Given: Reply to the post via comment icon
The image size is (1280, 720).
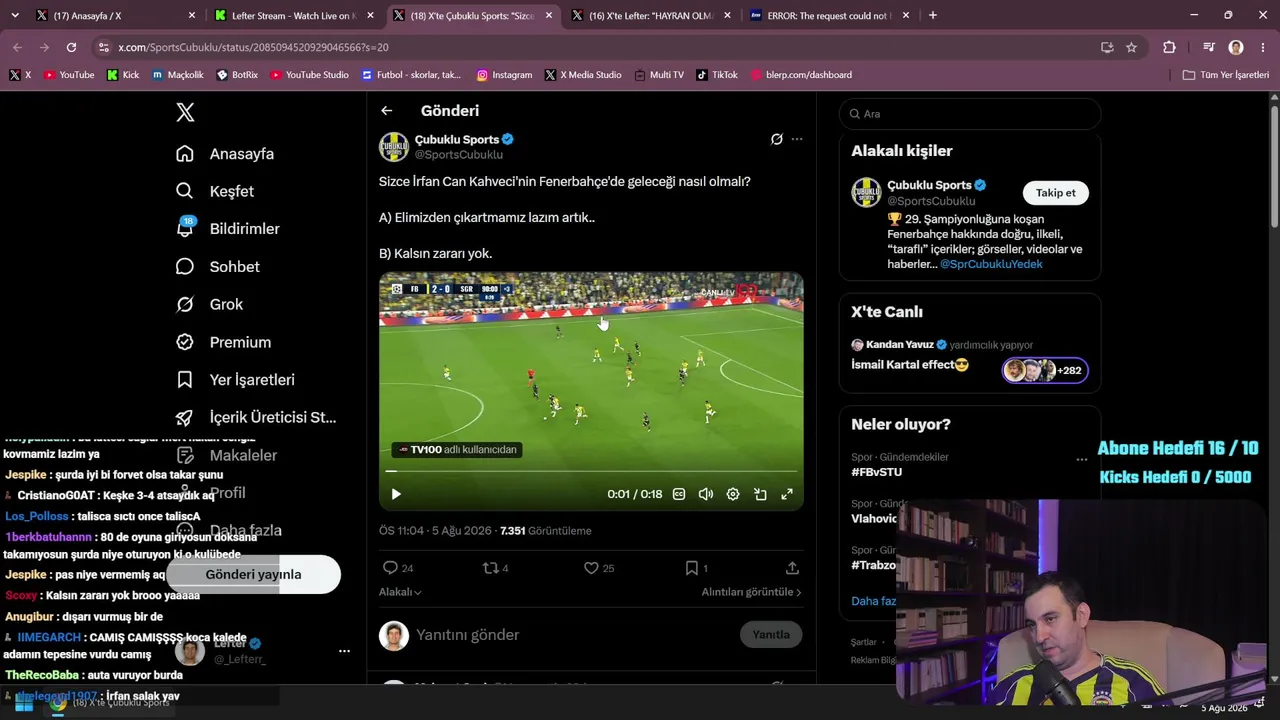Looking at the screenshot, I should (x=398, y=568).
